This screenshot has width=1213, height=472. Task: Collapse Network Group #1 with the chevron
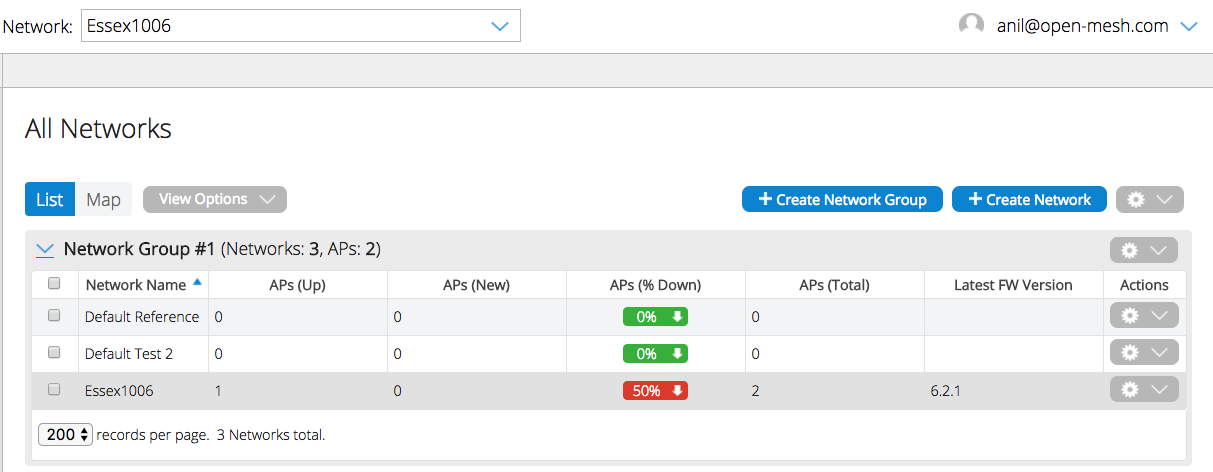click(x=45, y=249)
